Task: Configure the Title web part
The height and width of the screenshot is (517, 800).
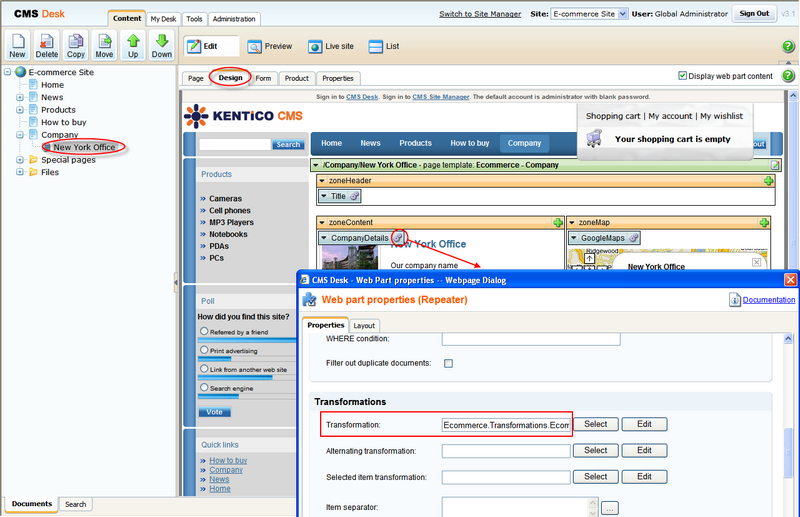Action: coord(355,196)
